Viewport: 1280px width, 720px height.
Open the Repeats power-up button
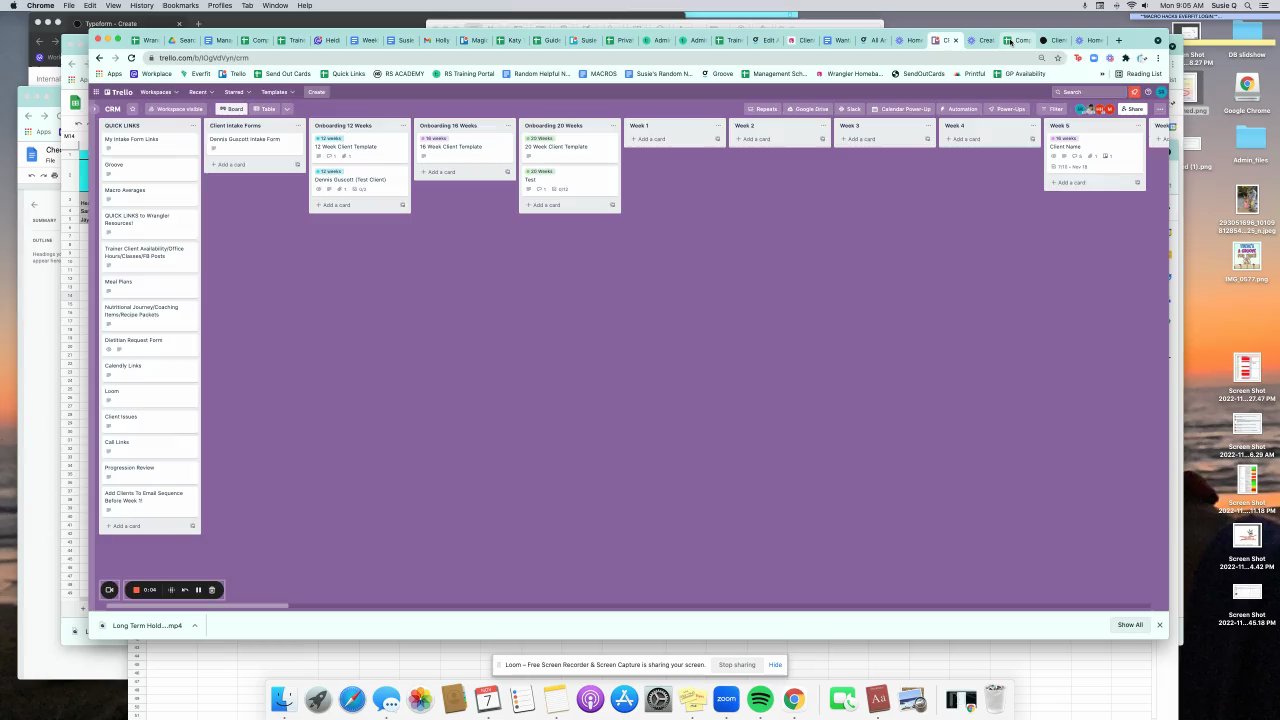(762, 109)
